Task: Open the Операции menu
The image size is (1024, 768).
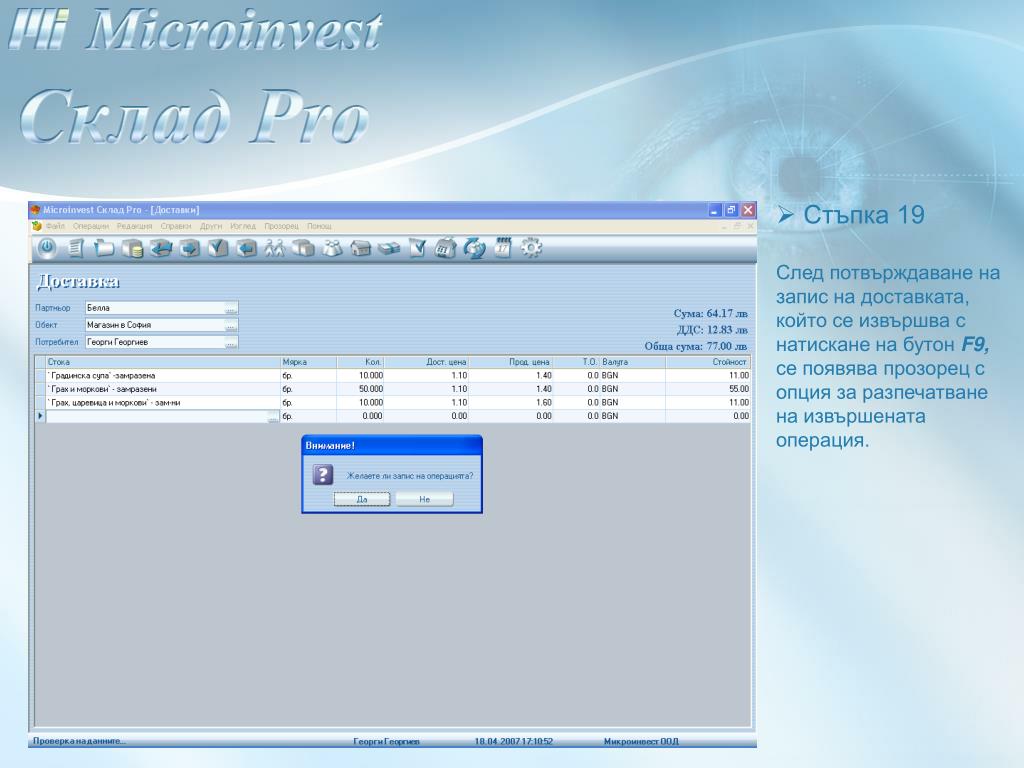Action: click(x=90, y=226)
